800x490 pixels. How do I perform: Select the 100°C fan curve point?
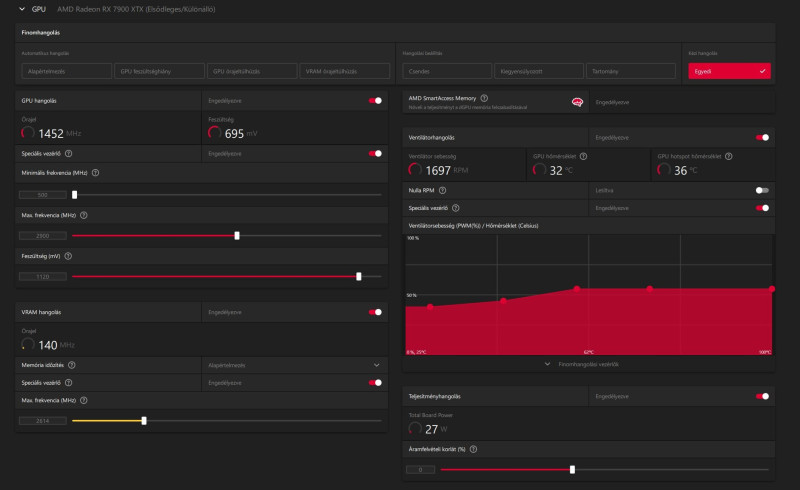[771, 289]
